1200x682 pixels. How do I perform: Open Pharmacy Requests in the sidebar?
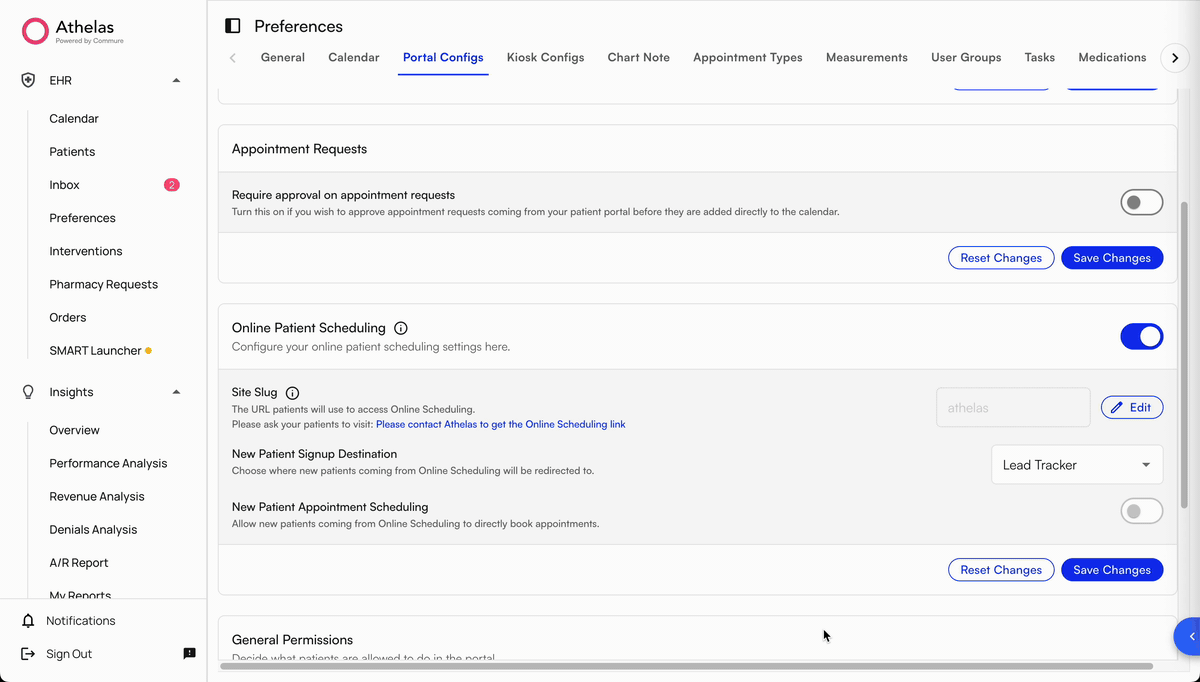[104, 284]
